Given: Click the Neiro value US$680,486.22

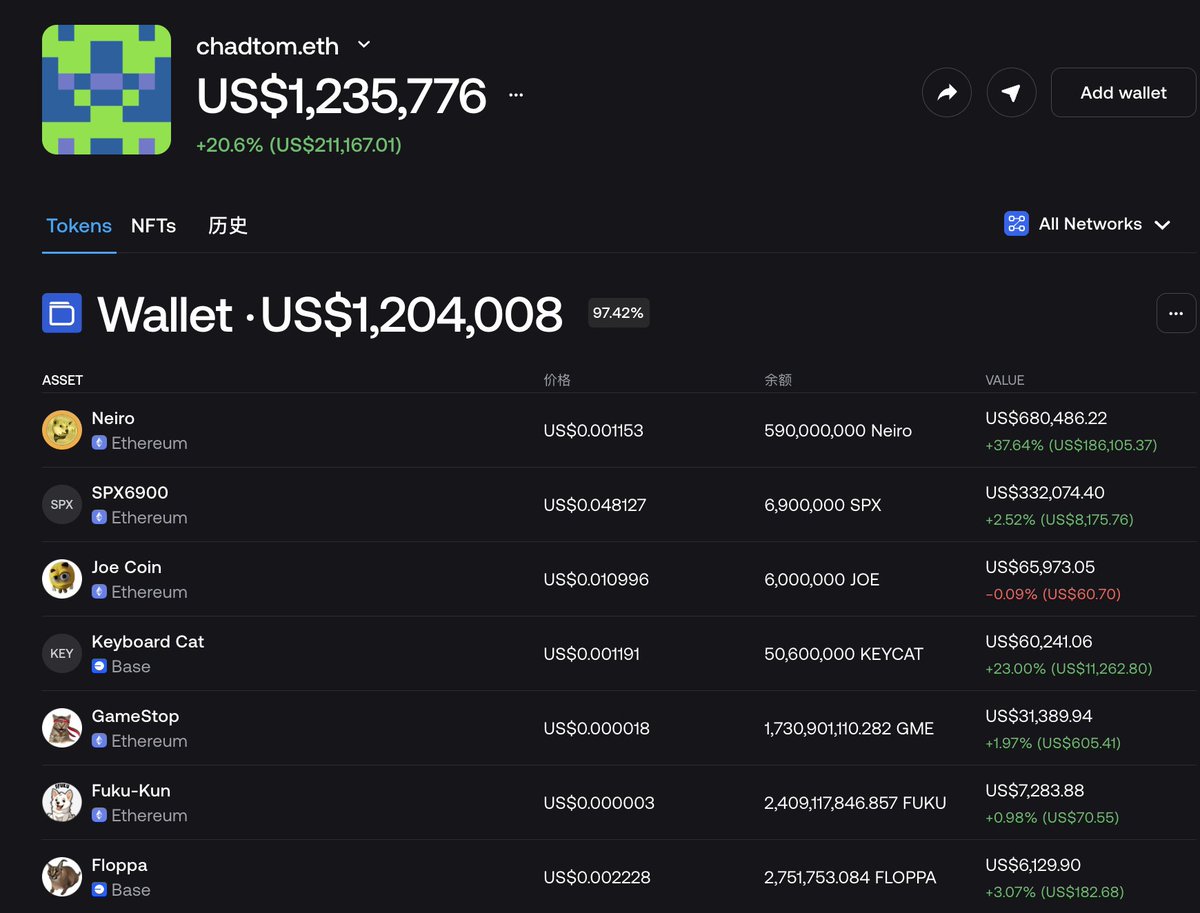Looking at the screenshot, I should pyautogui.click(x=1046, y=418).
